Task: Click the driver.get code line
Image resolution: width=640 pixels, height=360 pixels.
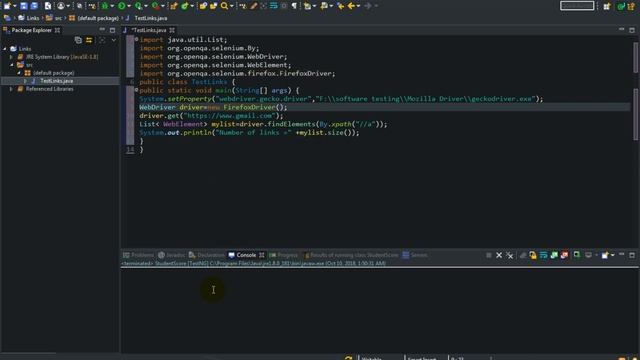Action: (x=211, y=116)
